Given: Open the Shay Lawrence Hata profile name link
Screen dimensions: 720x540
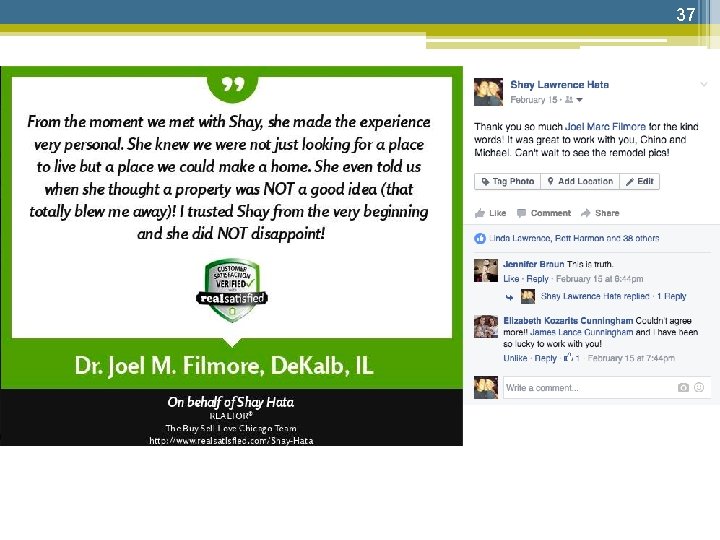Looking at the screenshot, I should coord(559,84).
